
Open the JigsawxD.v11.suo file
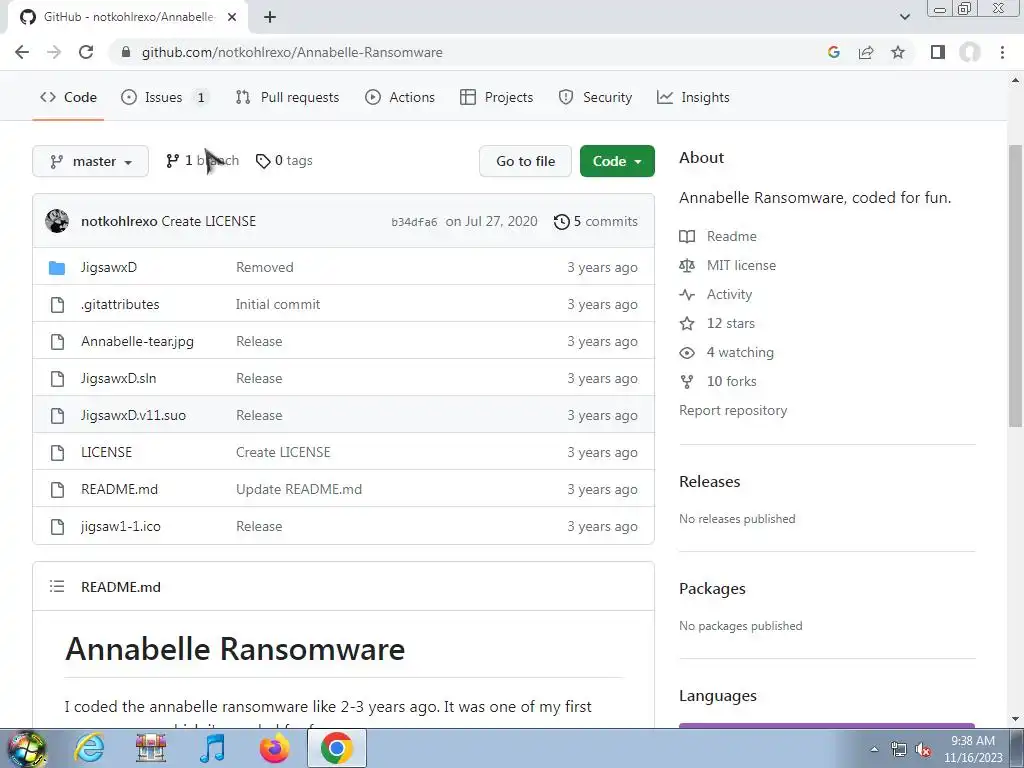(133, 415)
